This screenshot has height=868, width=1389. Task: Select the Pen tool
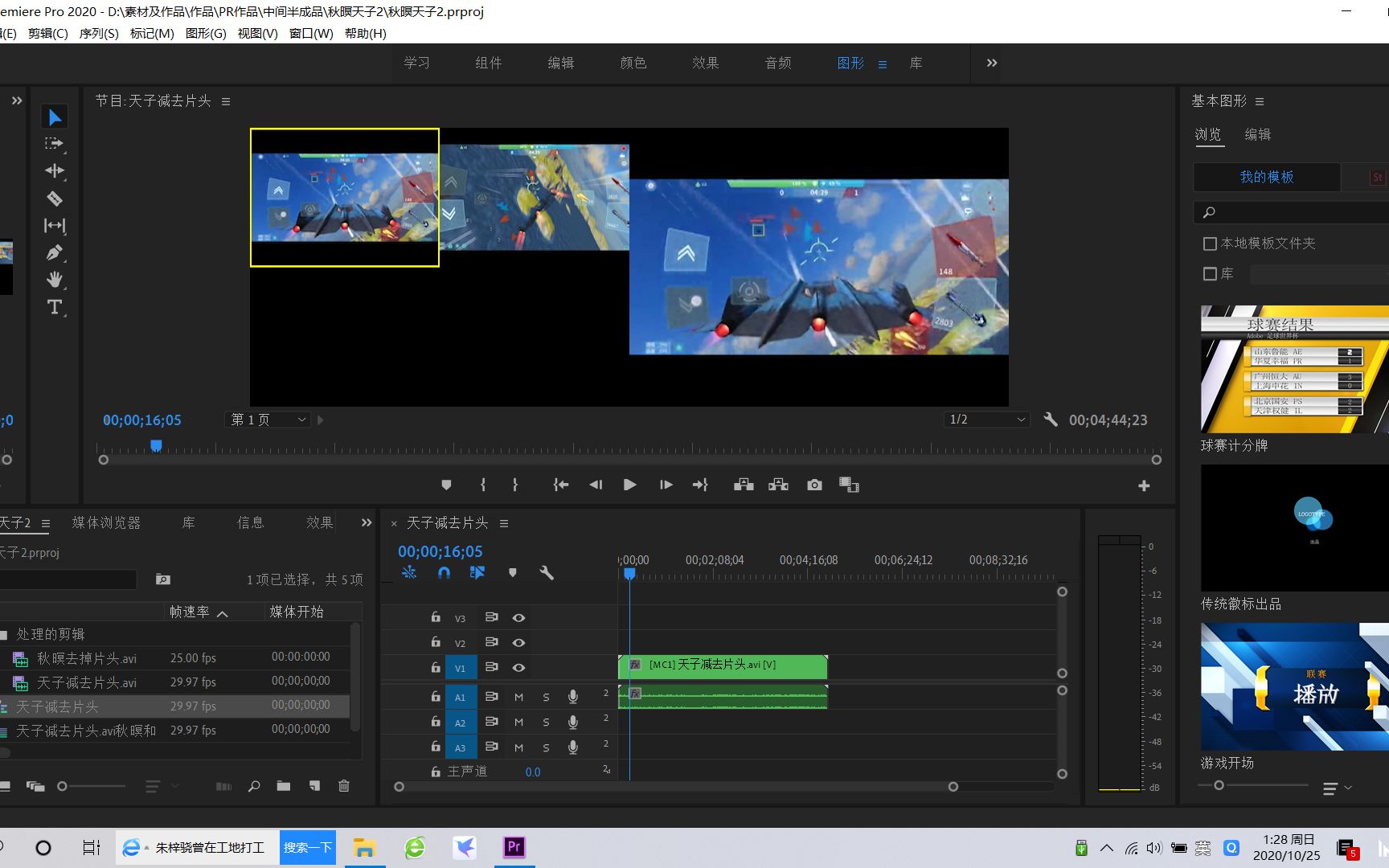pos(54,252)
